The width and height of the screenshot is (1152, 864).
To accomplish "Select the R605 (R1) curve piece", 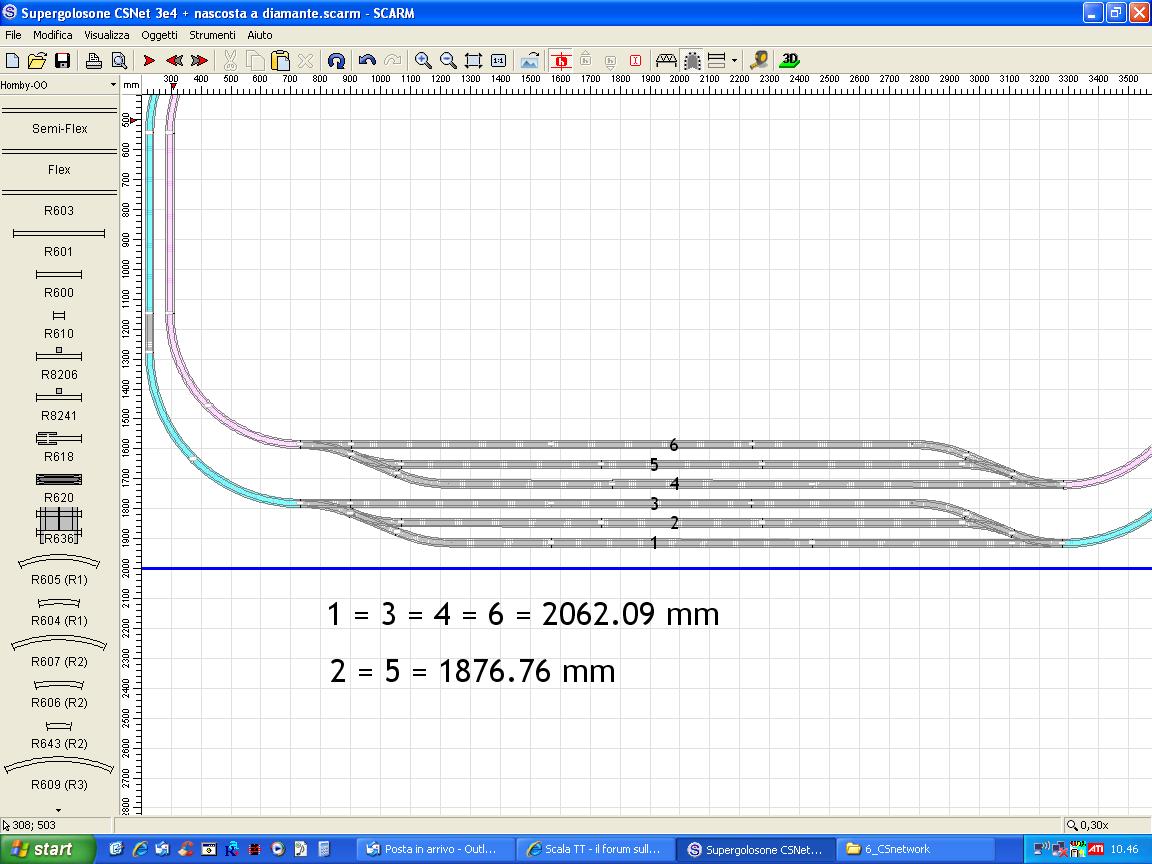I will point(59,570).
